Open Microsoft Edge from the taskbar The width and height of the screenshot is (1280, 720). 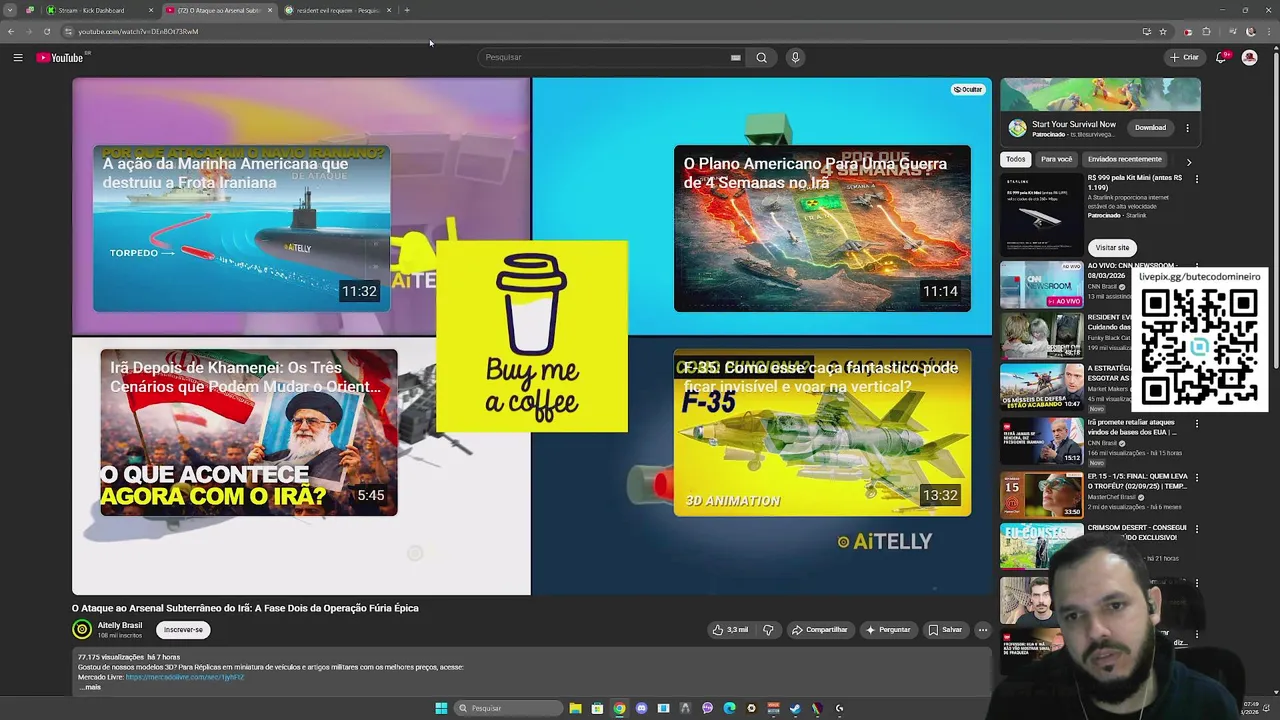tap(729, 708)
